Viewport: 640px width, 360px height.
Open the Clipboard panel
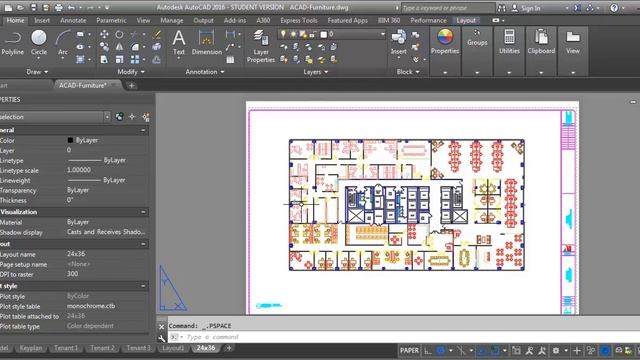click(541, 42)
